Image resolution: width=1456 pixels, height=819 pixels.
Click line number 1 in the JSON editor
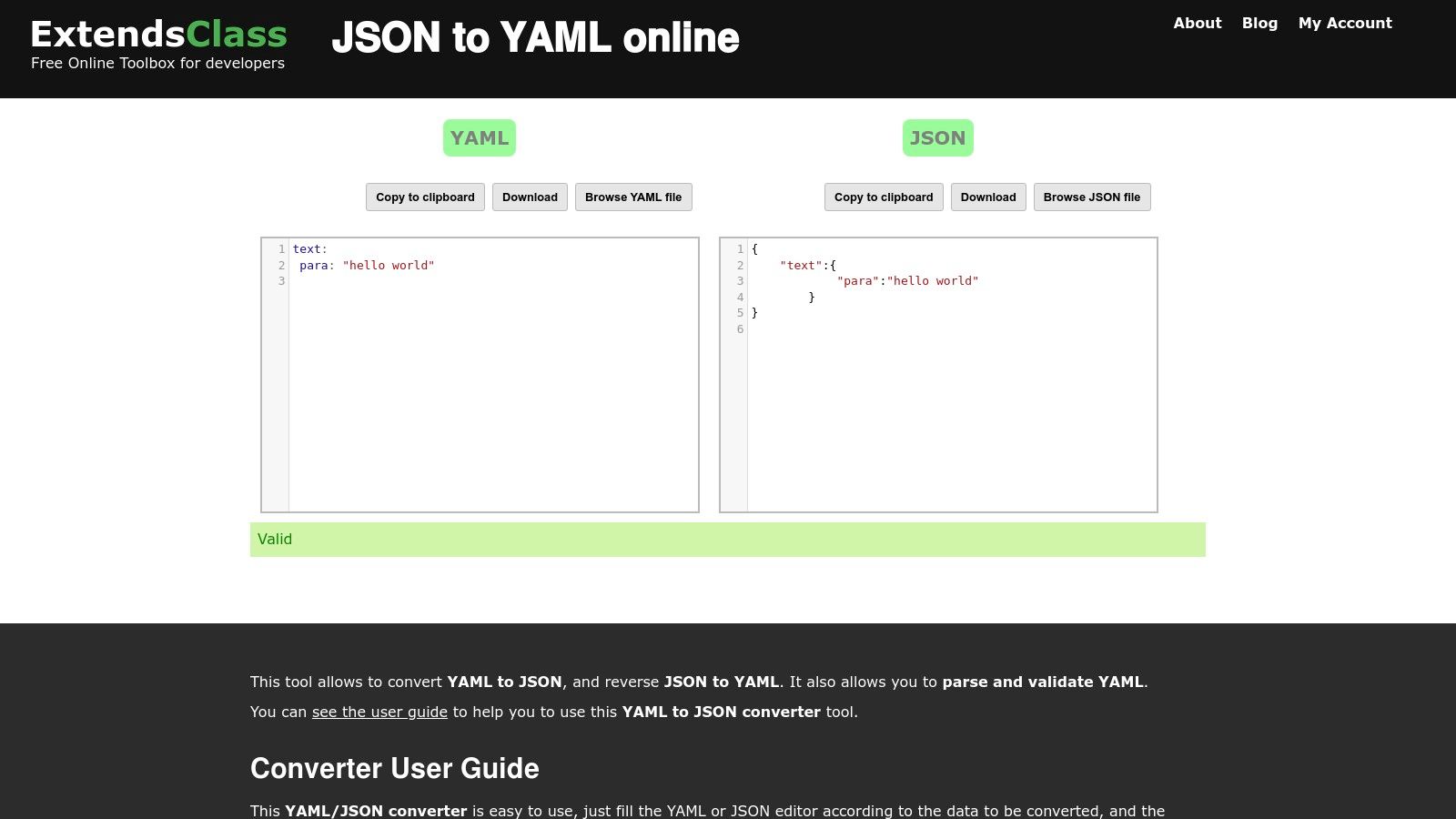pyautogui.click(x=738, y=248)
